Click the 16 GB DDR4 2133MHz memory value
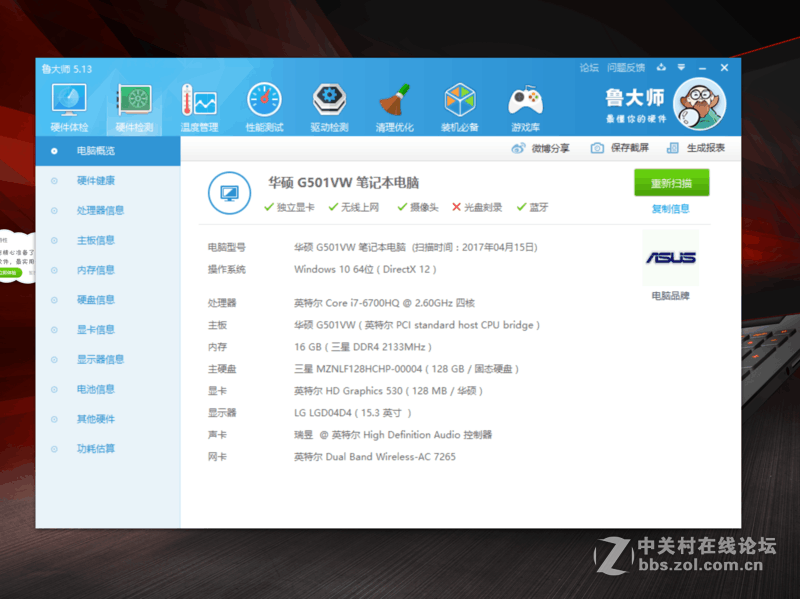 tap(363, 347)
